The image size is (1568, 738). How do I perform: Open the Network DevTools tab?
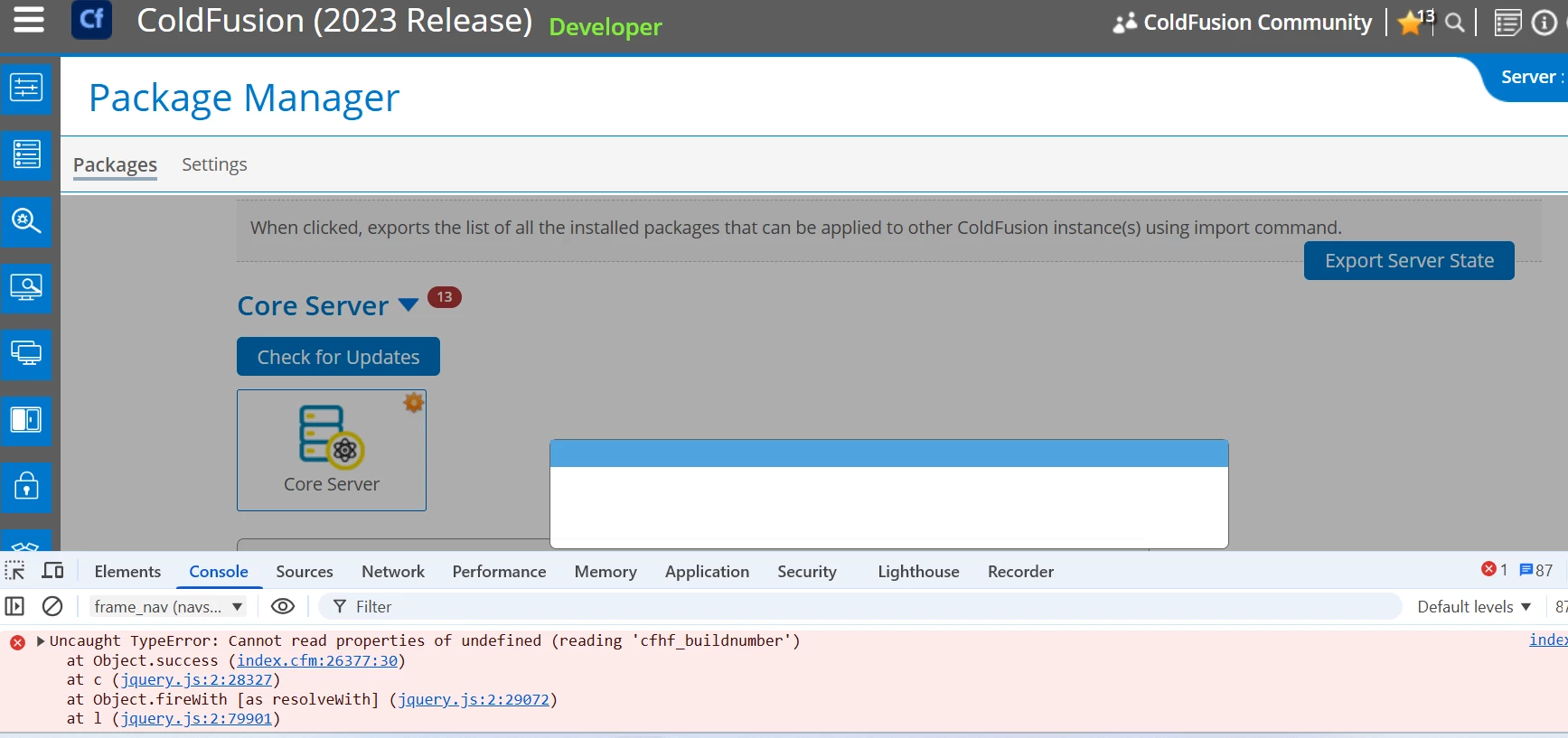393,572
